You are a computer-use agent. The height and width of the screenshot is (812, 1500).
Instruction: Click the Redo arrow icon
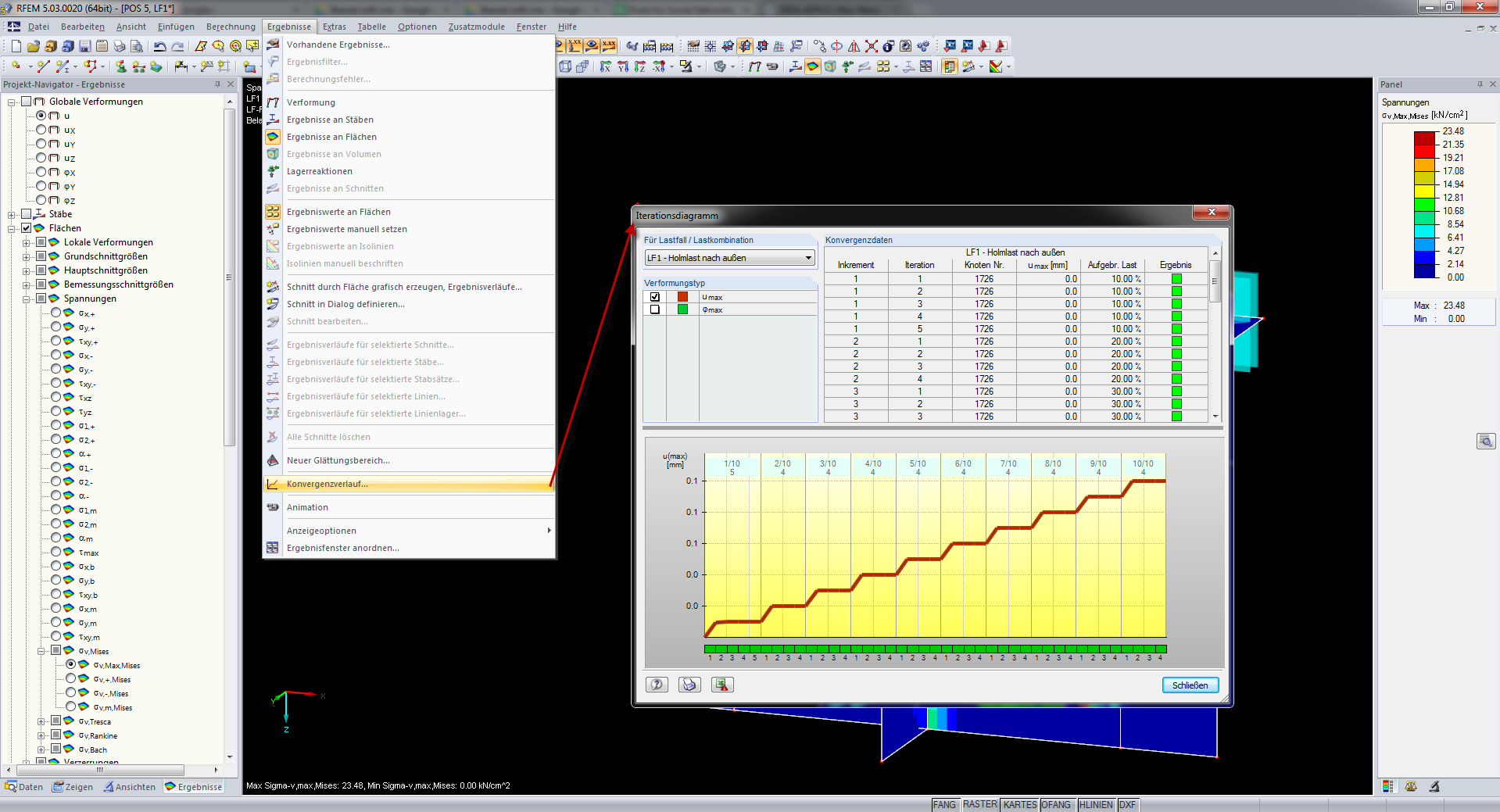tap(177, 46)
